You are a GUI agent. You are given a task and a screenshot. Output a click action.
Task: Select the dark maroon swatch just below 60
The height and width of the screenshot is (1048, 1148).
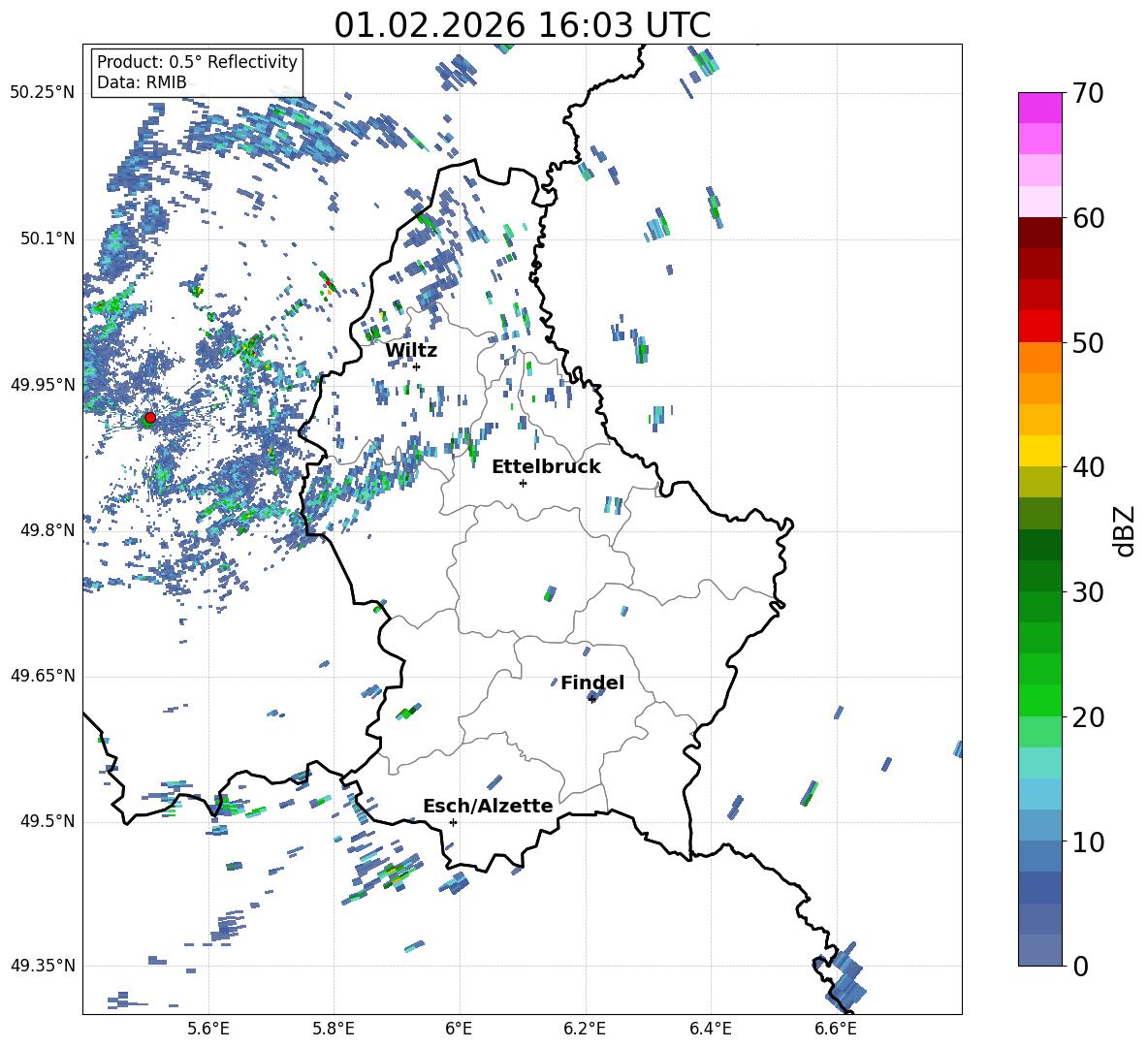click(1040, 233)
